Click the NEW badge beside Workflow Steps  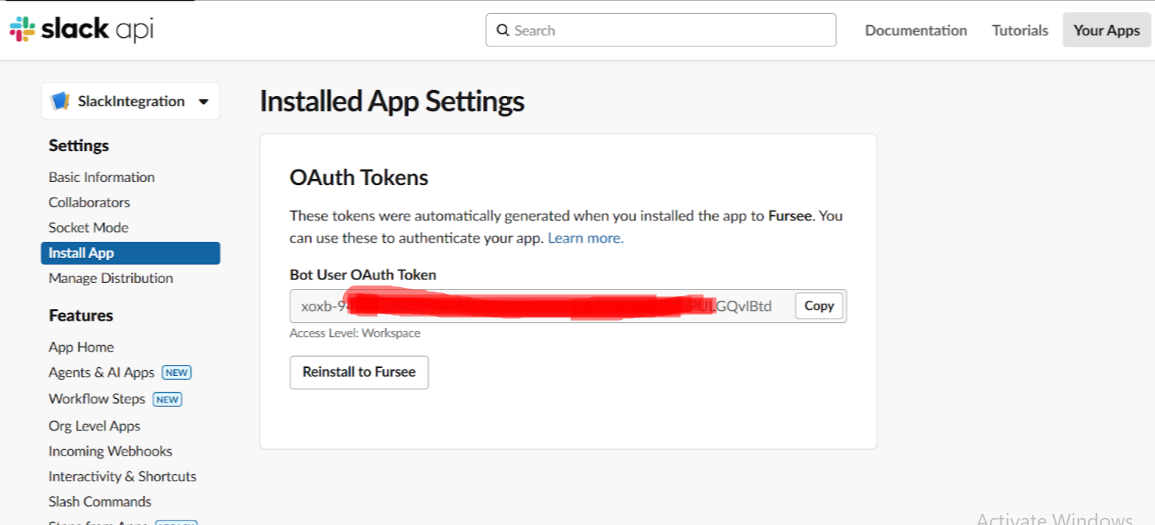(167, 400)
